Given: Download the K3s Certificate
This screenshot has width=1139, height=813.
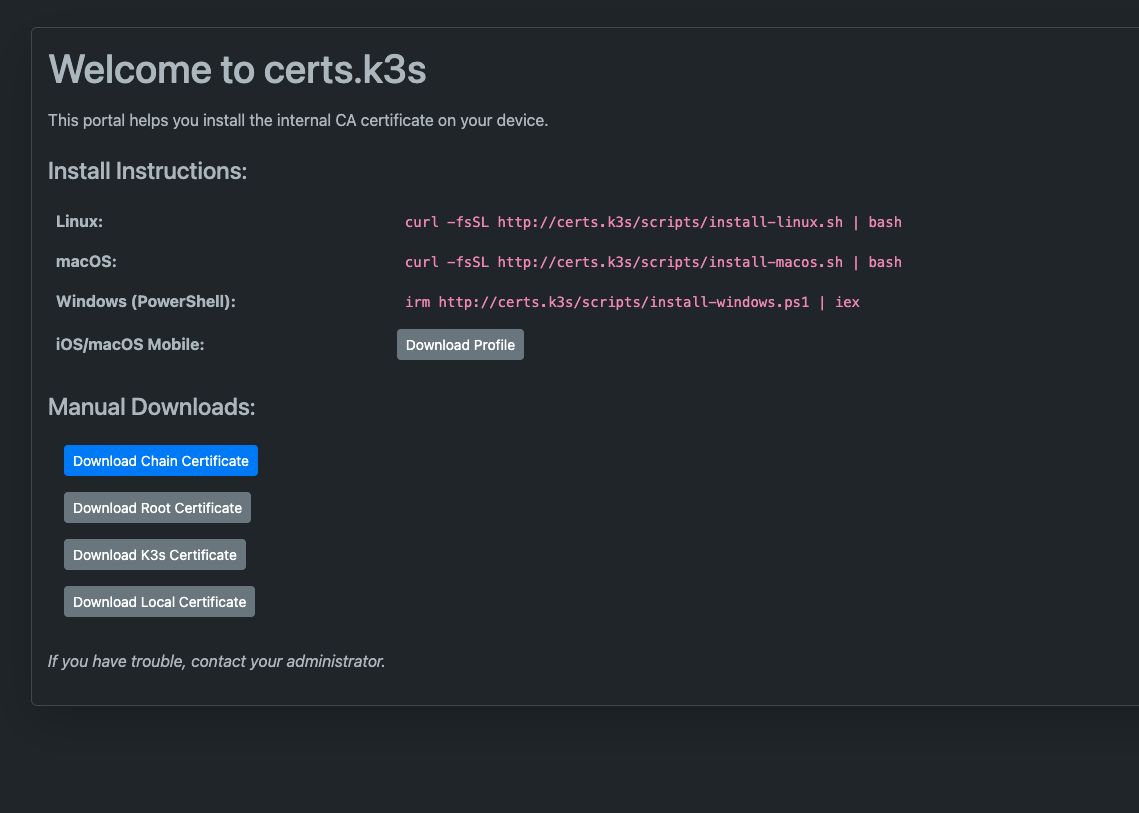Looking at the screenshot, I should pos(155,555).
